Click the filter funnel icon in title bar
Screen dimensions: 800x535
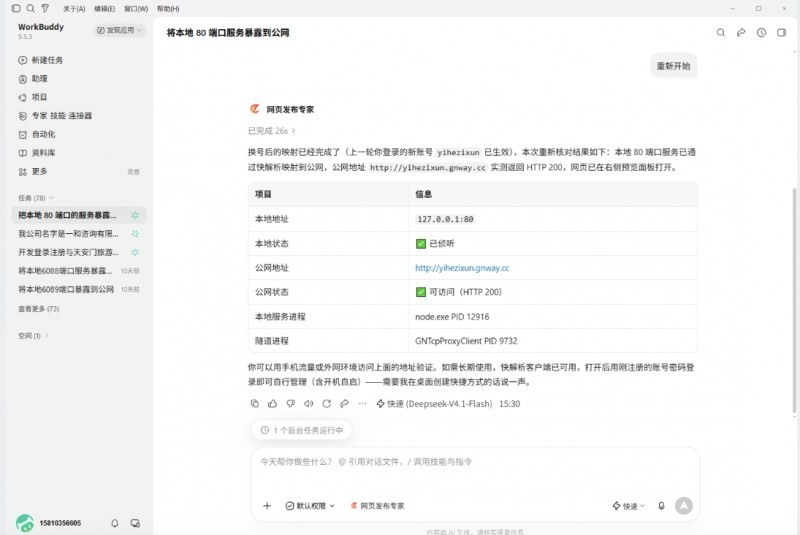pyautogui.click(x=45, y=8)
